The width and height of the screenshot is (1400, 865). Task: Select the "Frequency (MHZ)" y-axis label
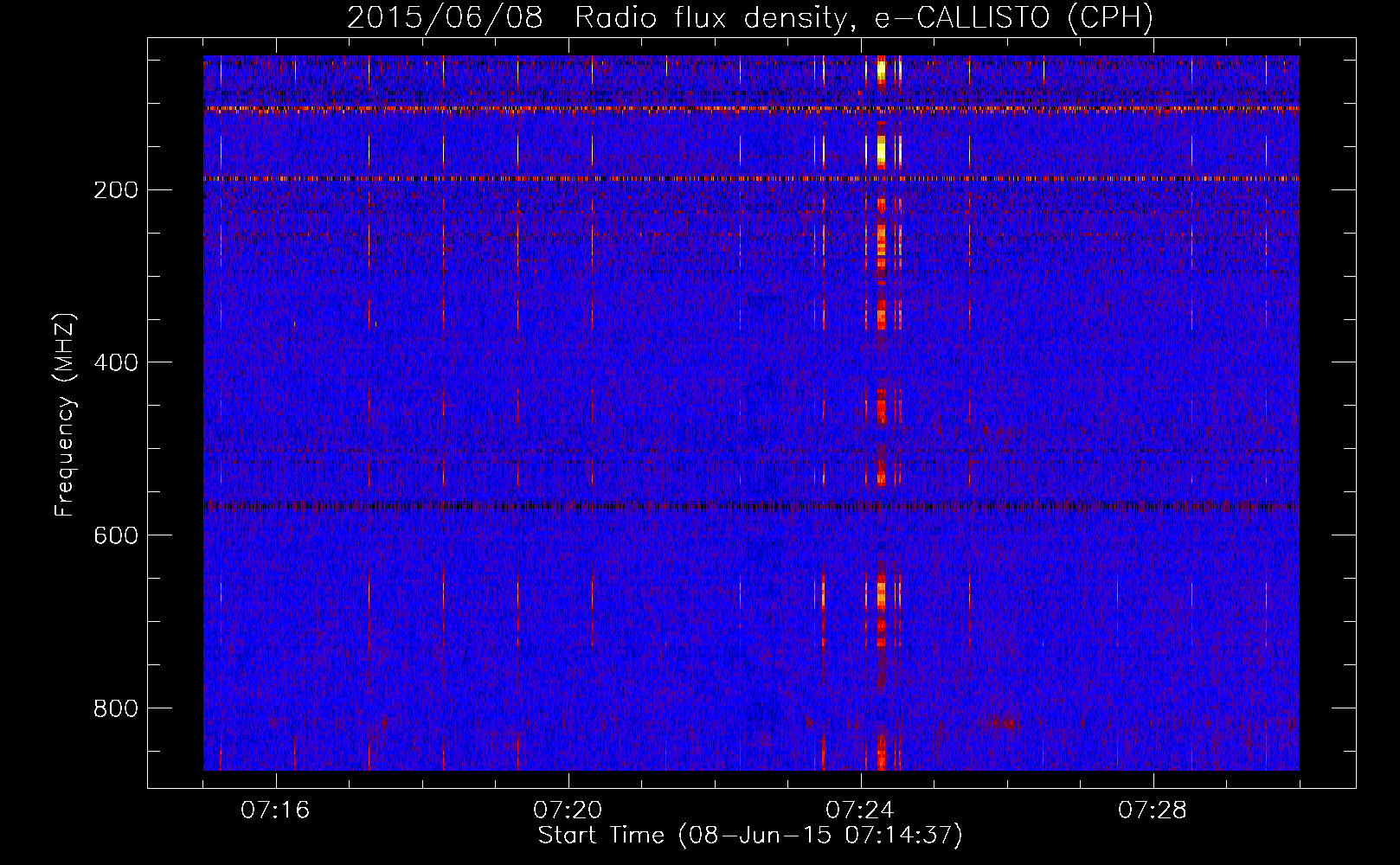click(x=65, y=415)
